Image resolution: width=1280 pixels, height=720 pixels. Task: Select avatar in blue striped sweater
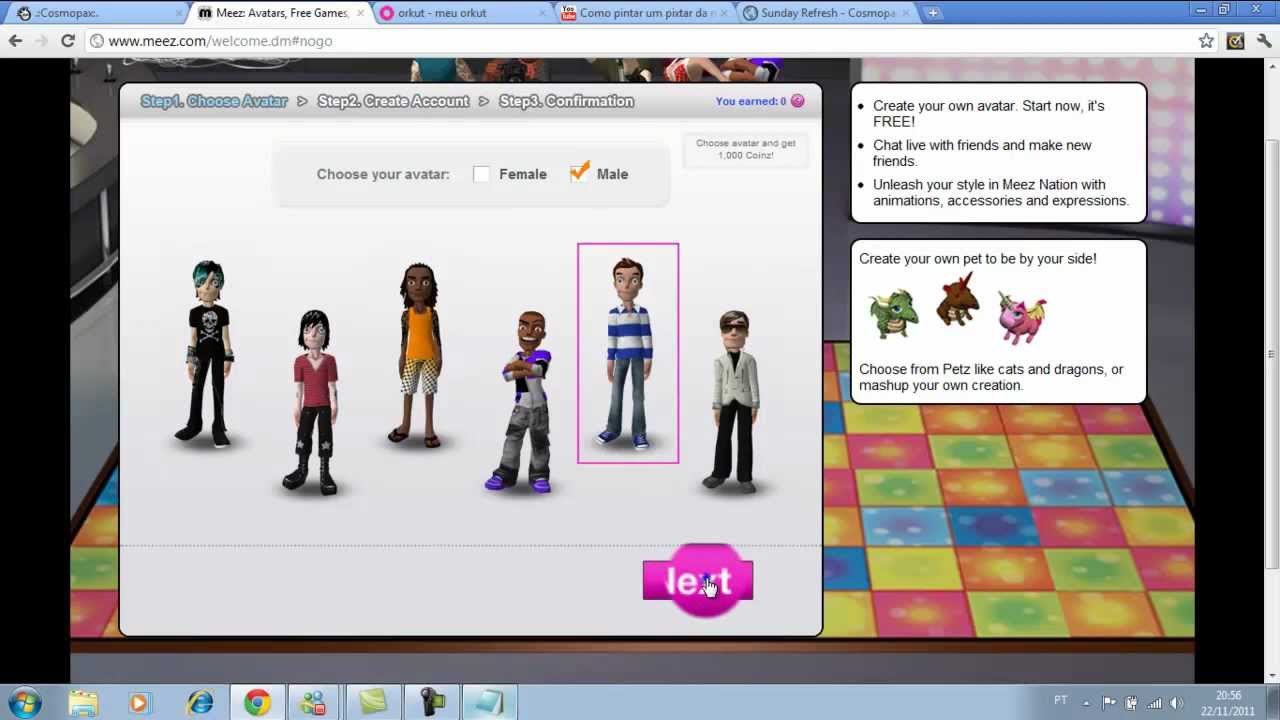tap(628, 353)
